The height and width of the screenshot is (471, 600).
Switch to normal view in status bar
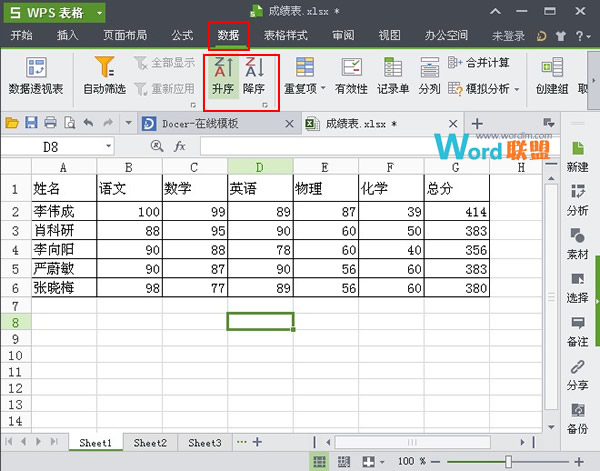pyautogui.click(x=319, y=461)
